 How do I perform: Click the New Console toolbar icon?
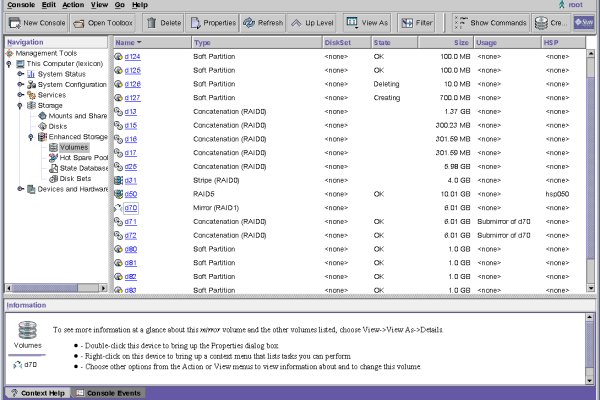15,21
